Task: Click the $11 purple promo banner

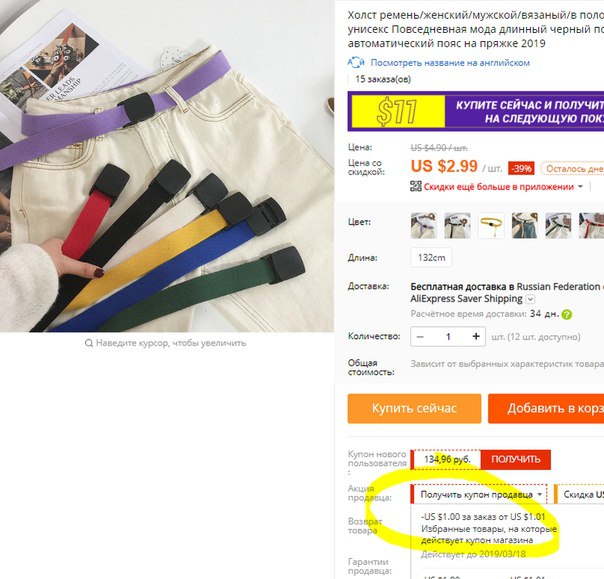Action: (x=476, y=111)
